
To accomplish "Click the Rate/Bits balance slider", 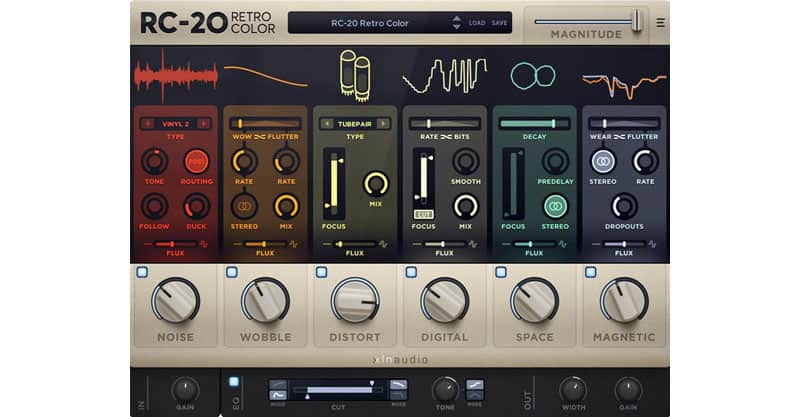I will (x=445, y=124).
